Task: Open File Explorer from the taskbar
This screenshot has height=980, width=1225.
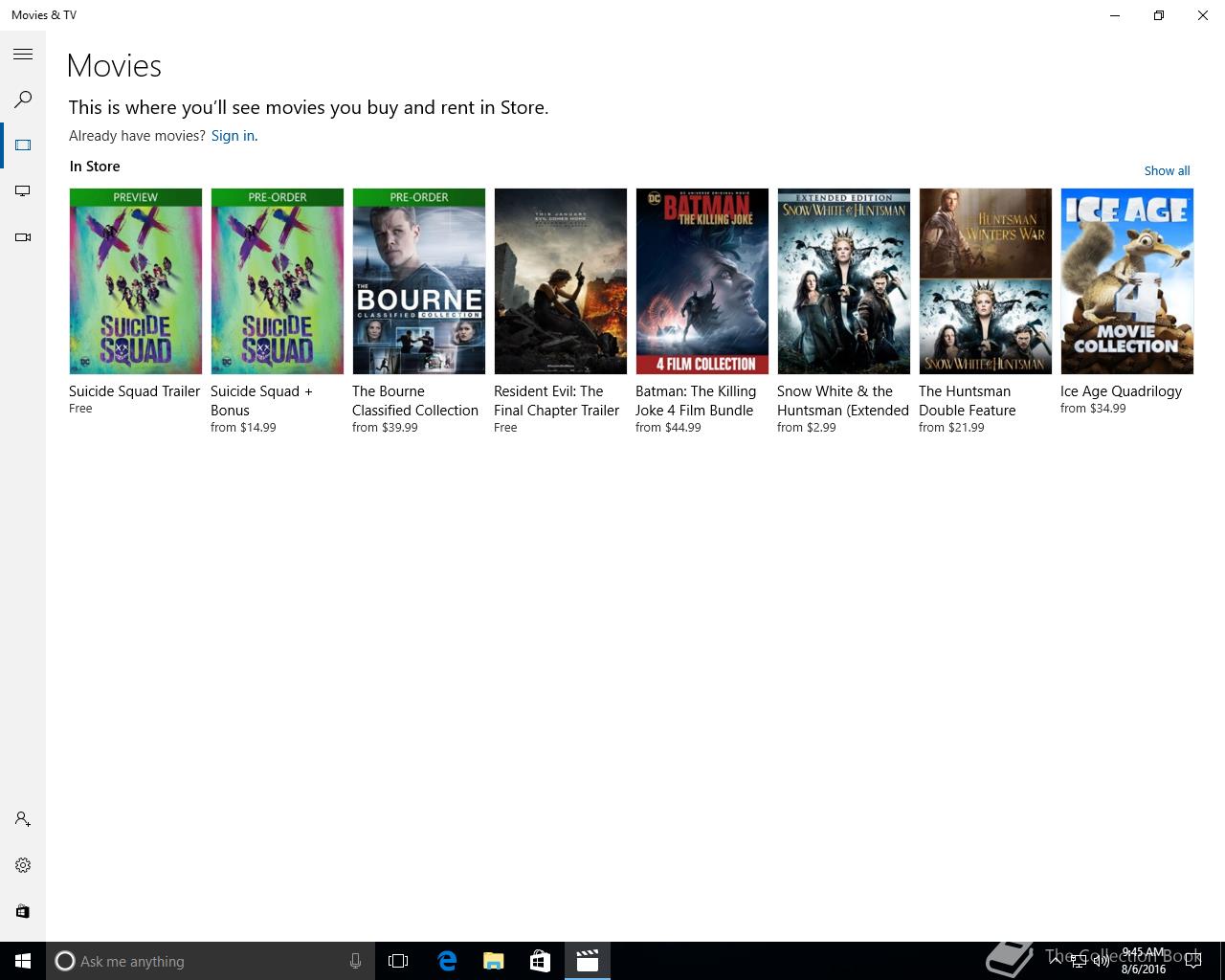Action: click(493, 961)
